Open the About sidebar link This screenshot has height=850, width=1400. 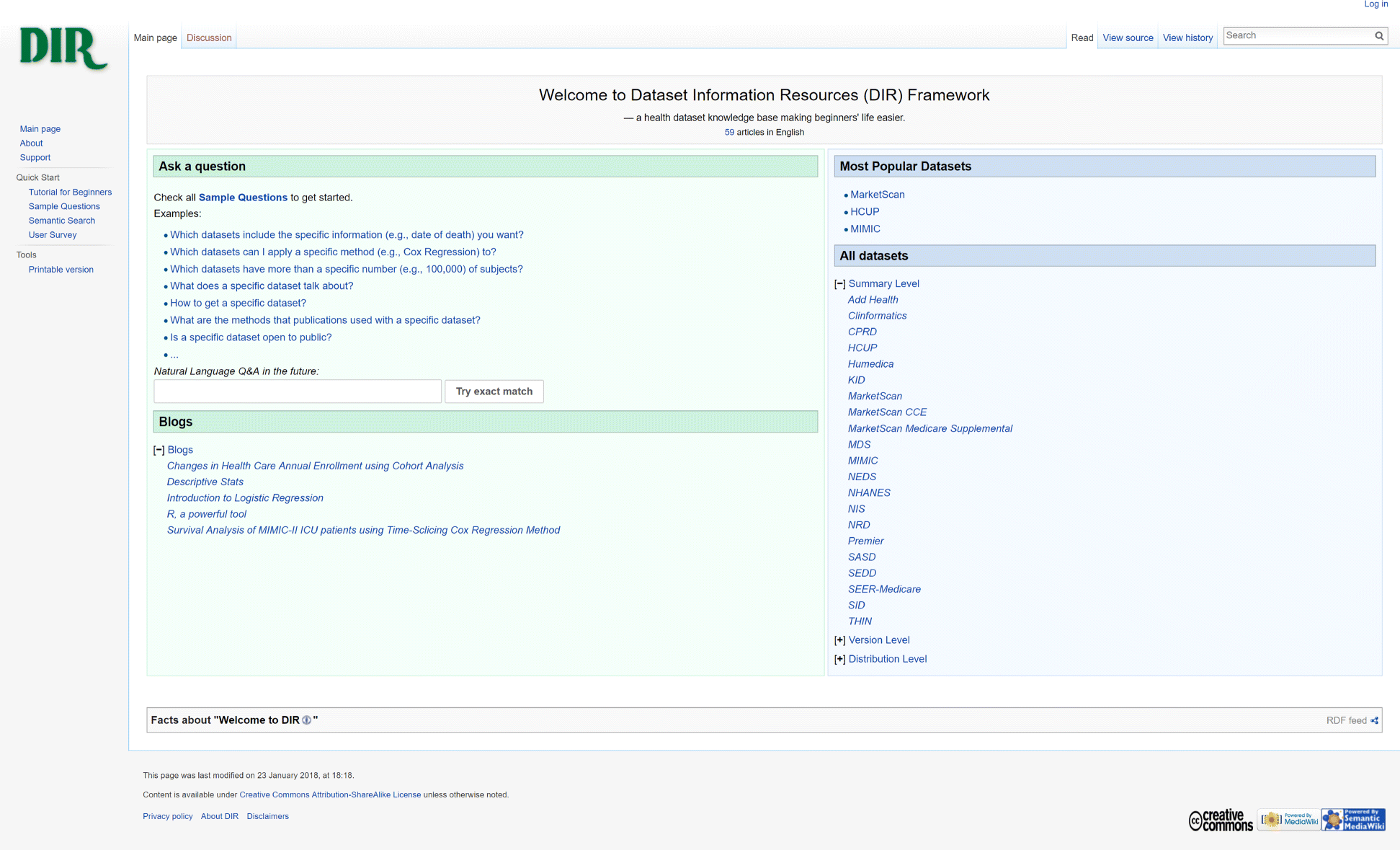tap(31, 143)
